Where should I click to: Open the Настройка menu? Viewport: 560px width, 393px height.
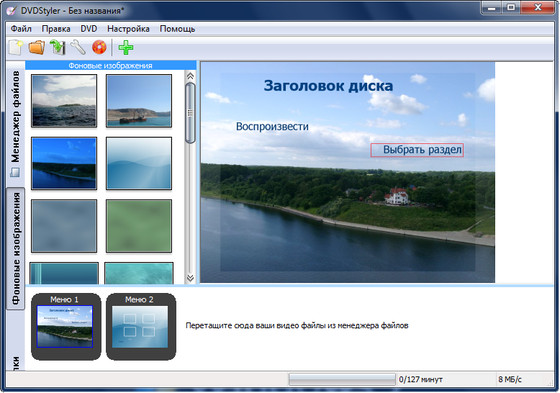128,29
